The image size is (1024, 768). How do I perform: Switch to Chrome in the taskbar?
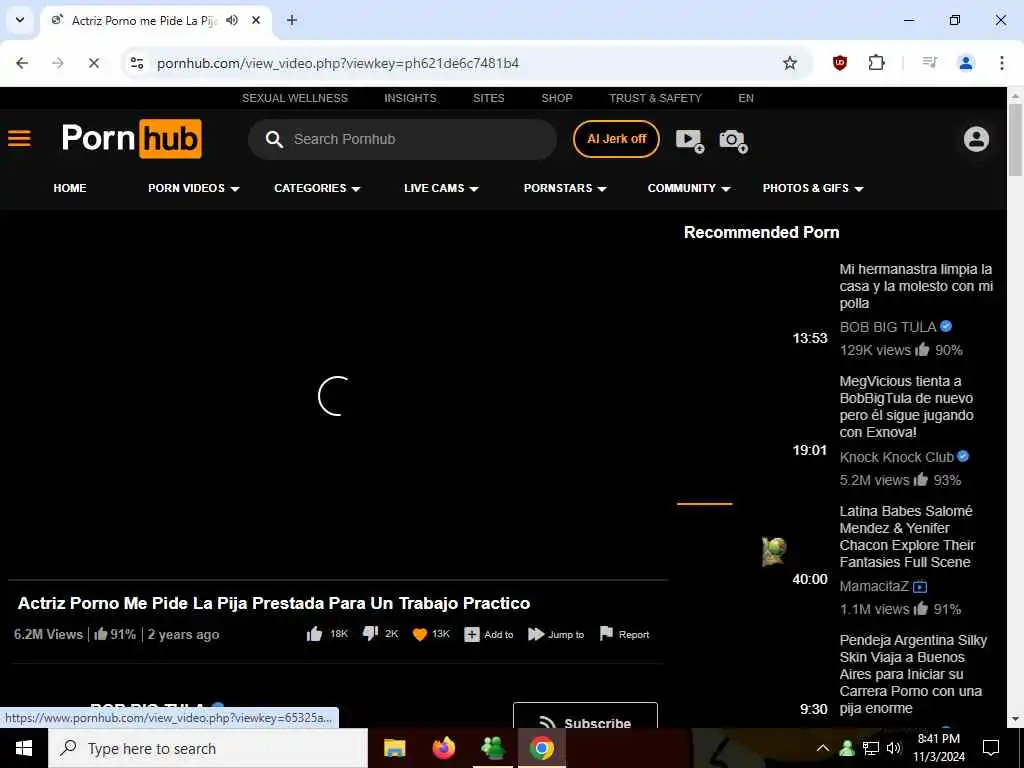[x=541, y=748]
